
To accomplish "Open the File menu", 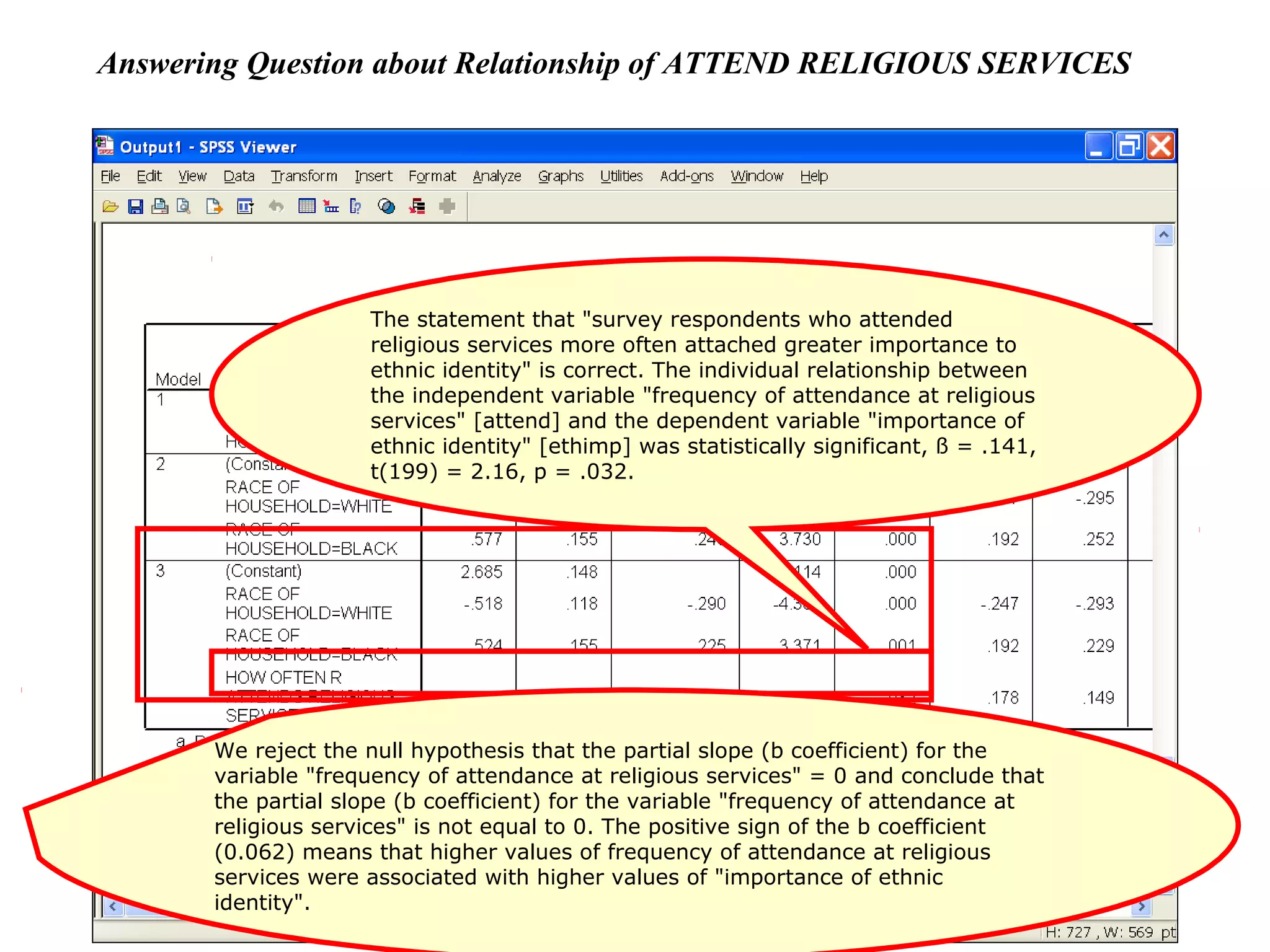I will click(110, 176).
